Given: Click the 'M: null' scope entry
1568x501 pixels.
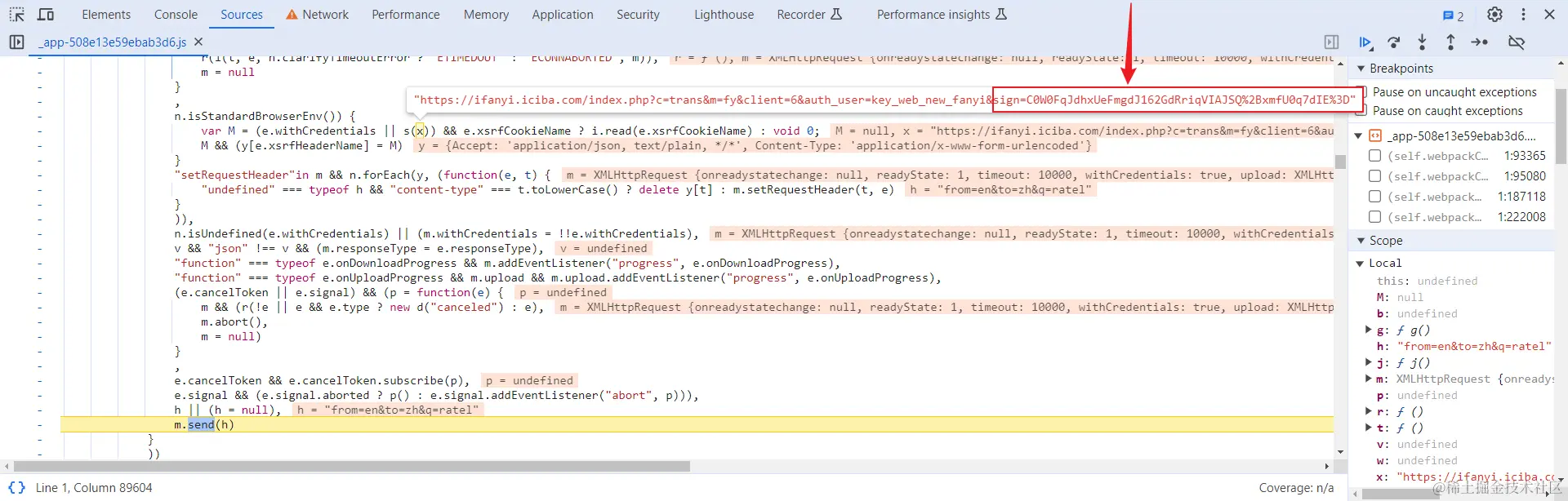Looking at the screenshot, I should tap(1400, 297).
